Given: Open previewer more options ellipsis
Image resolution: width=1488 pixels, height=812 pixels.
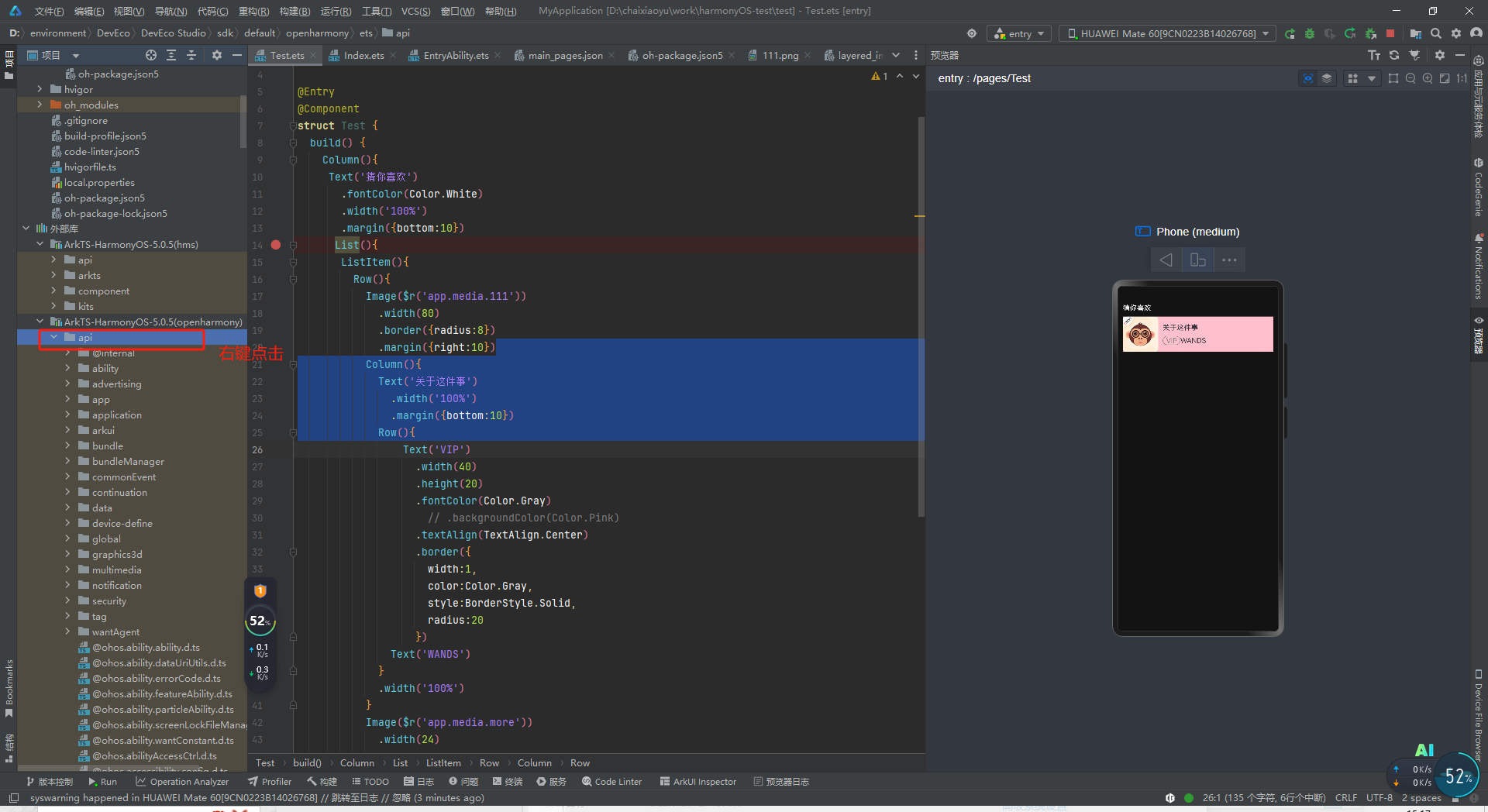Looking at the screenshot, I should click(1229, 260).
